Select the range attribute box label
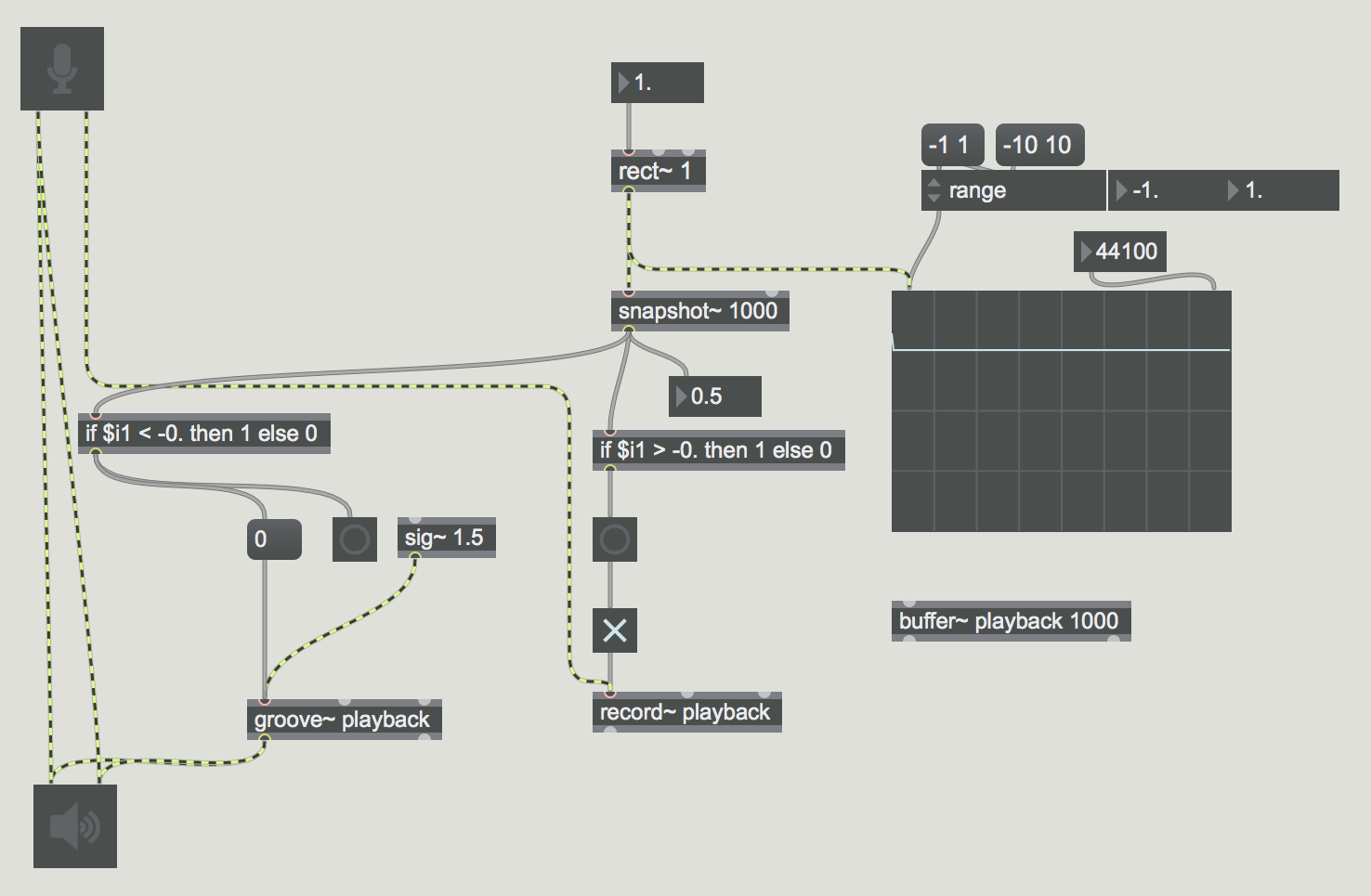 click(977, 190)
